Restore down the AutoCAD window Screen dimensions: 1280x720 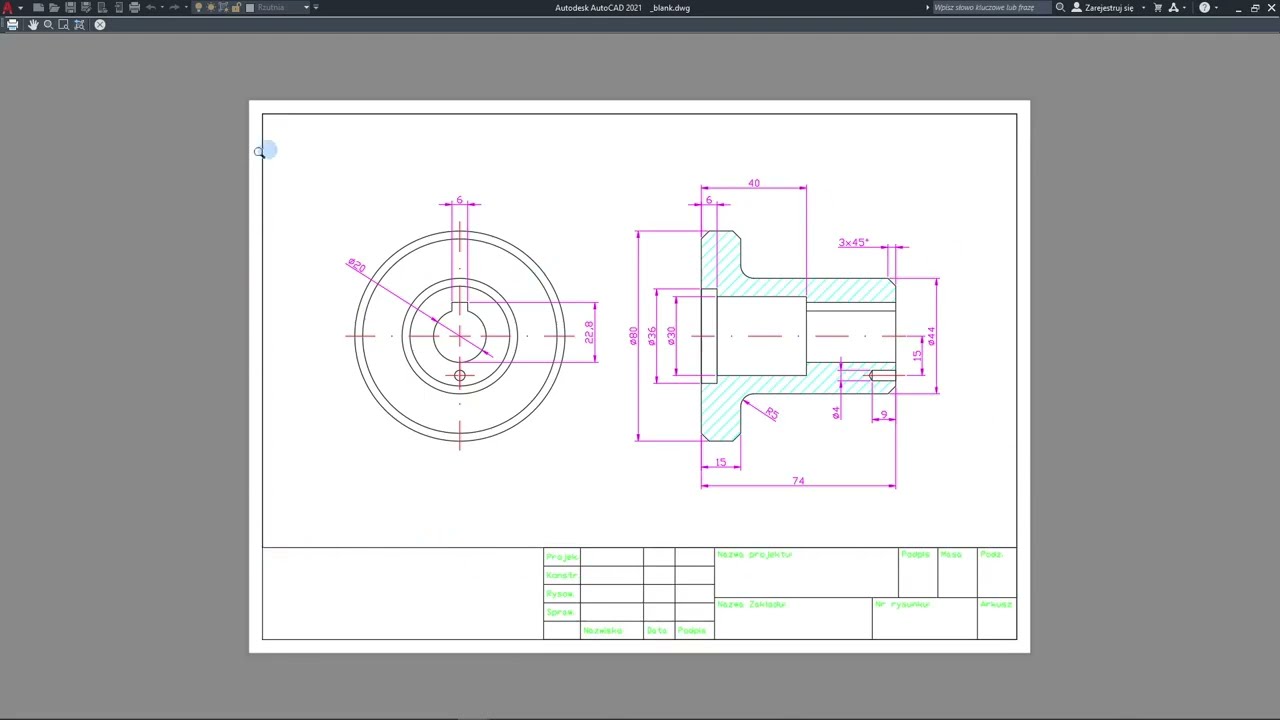pos(1255,8)
